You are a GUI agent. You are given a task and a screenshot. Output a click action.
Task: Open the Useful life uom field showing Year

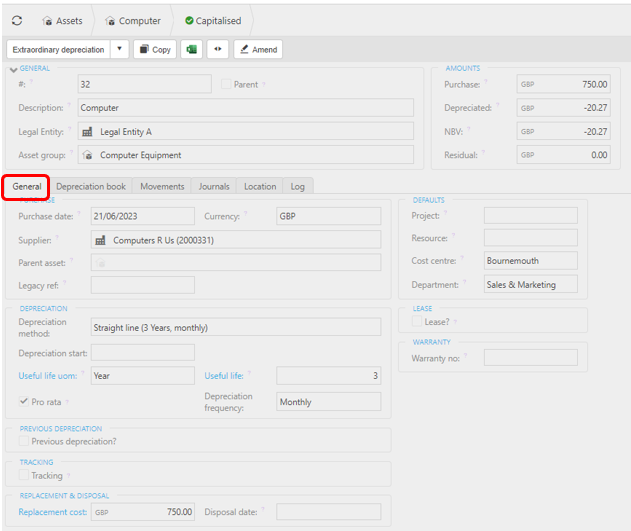143,376
